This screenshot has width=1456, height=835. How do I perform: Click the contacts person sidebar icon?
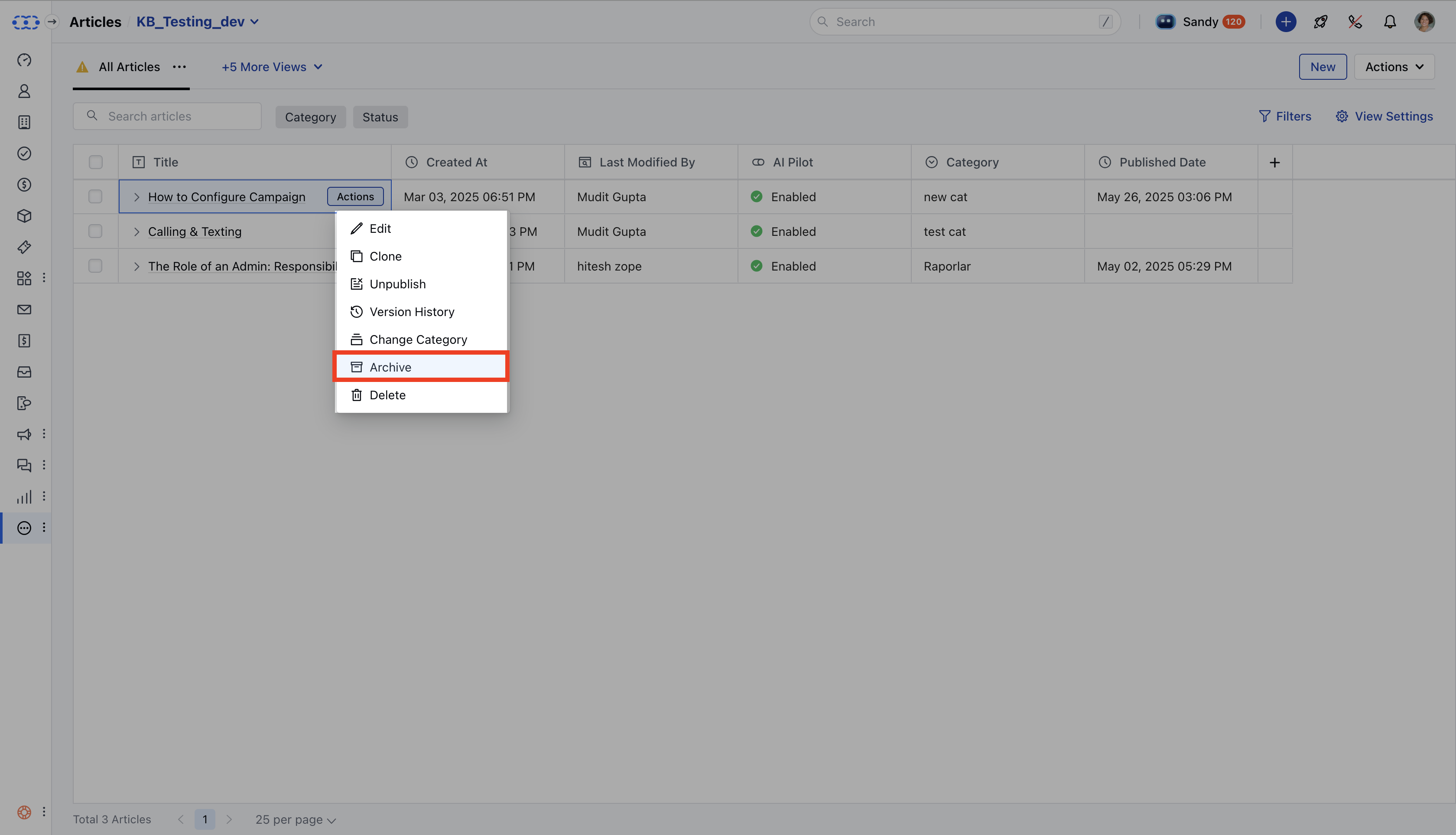click(x=24, y=91)
